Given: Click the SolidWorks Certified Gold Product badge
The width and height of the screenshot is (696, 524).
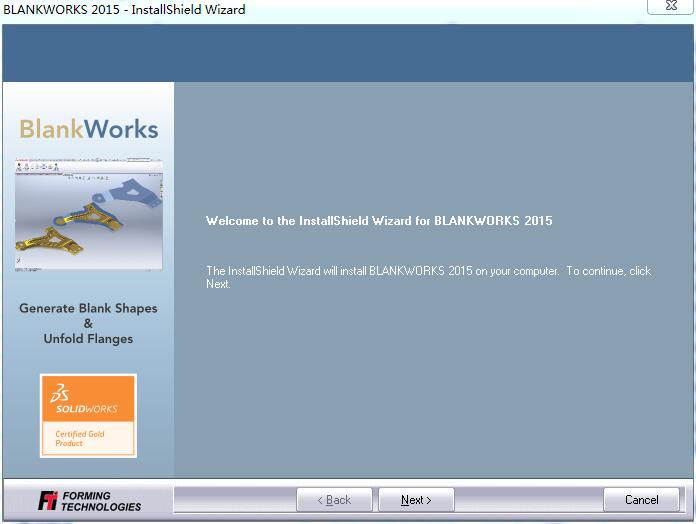Looking at the screenshot, I should pos(88,416).
